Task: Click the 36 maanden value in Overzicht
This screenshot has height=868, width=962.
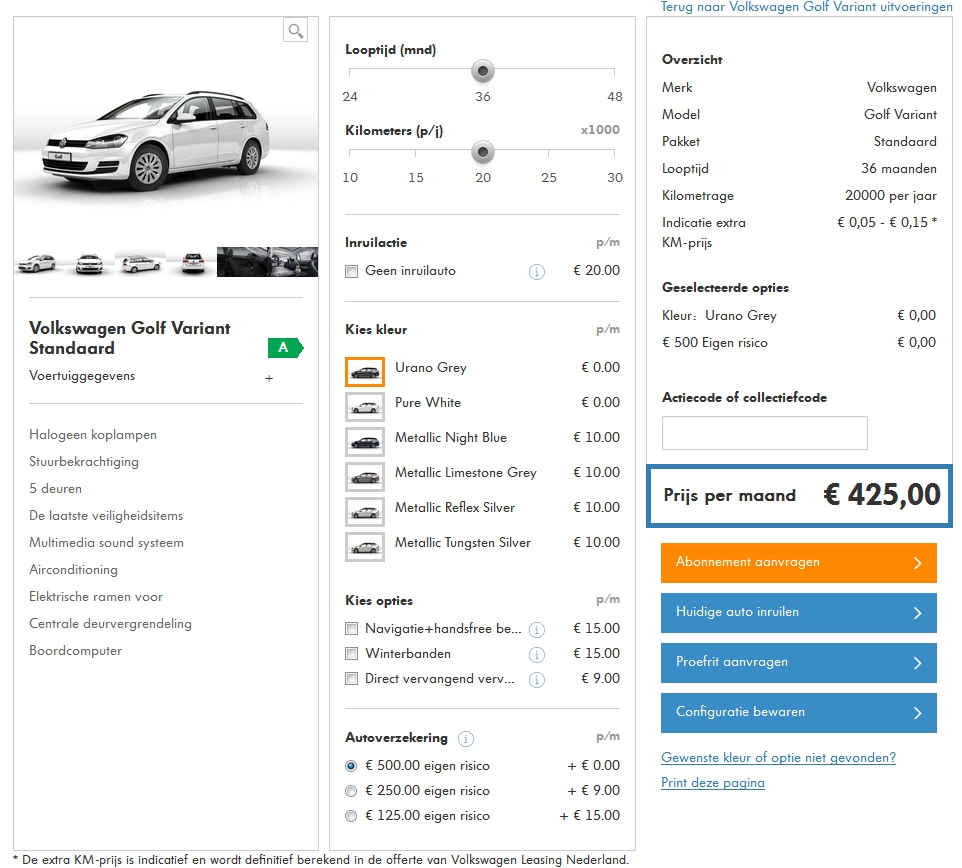Action: [x=899, y=169]
